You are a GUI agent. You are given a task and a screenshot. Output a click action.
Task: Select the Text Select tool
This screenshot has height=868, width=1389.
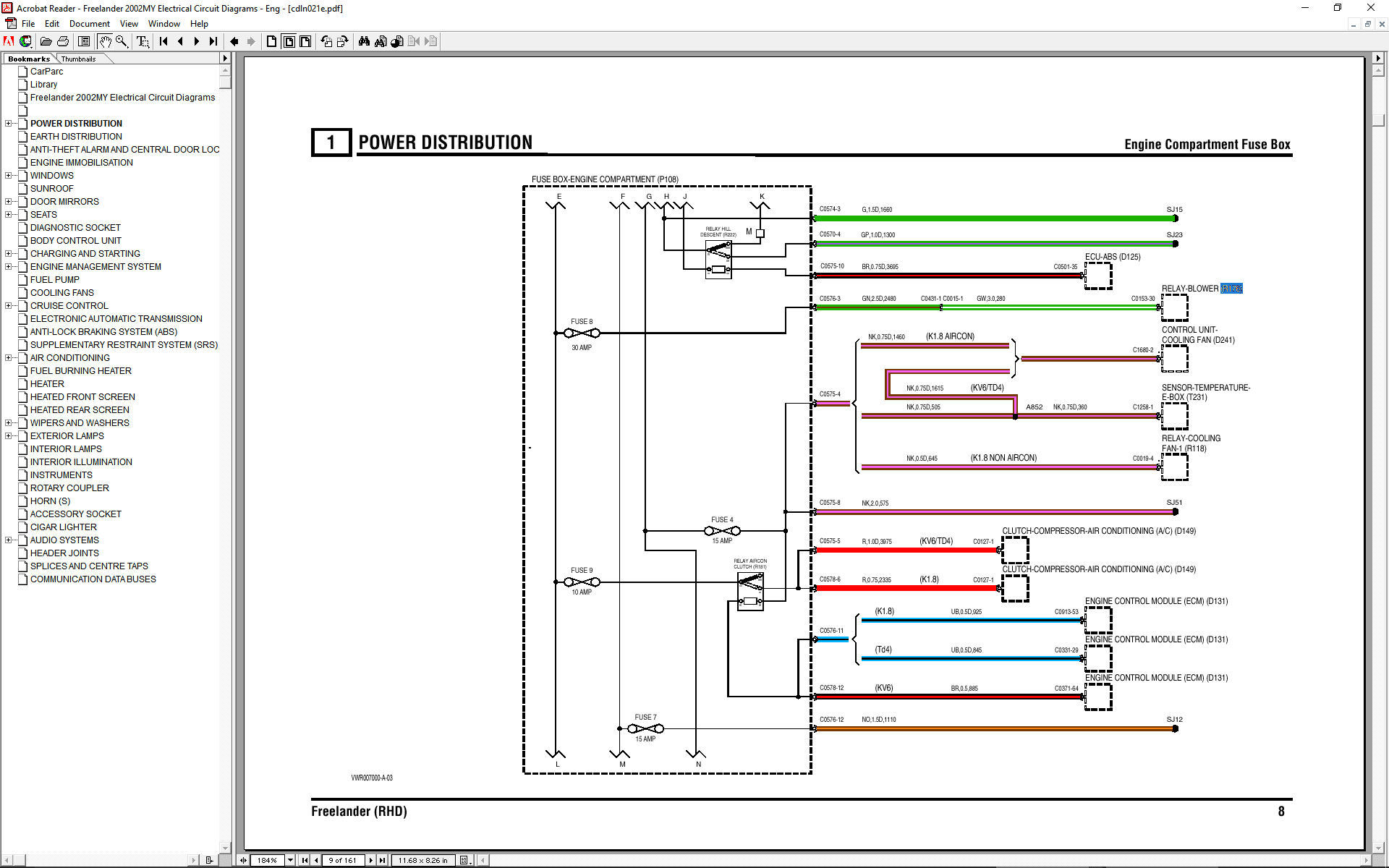tap(143, 41)
